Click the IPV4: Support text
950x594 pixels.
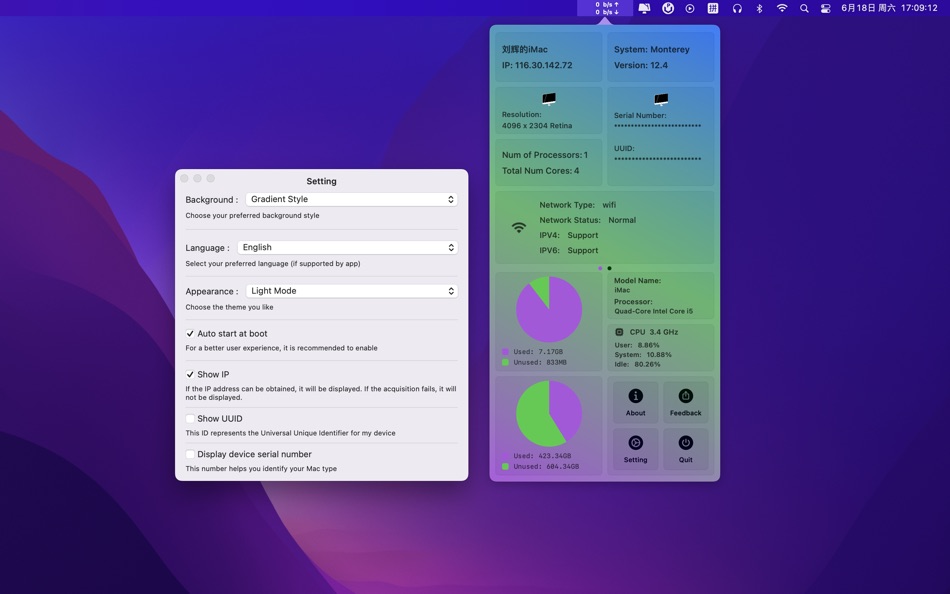coord(569,235)
